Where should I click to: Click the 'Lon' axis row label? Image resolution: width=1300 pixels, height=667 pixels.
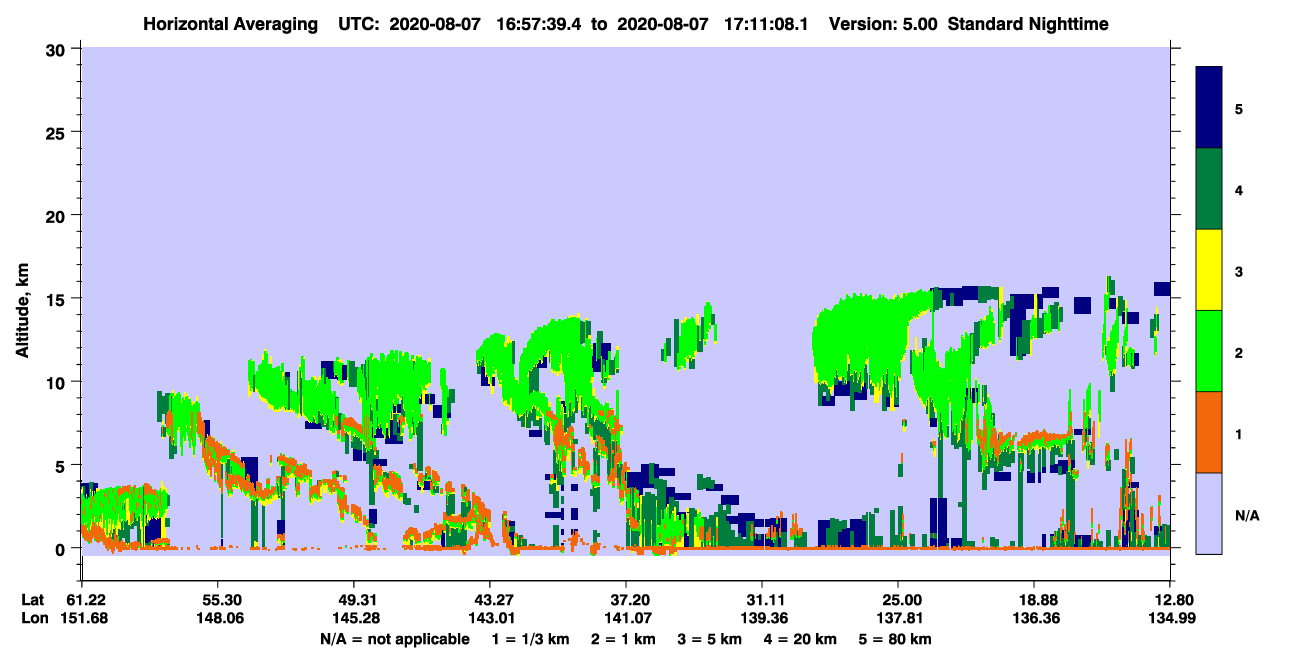(x=34, y=618)
